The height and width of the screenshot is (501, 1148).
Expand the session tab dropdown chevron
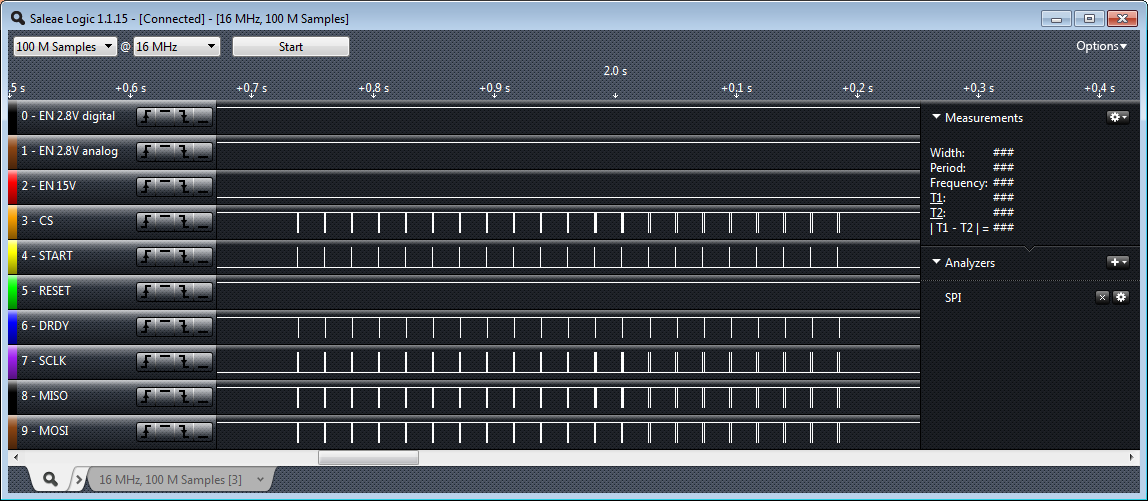(260, 480)
